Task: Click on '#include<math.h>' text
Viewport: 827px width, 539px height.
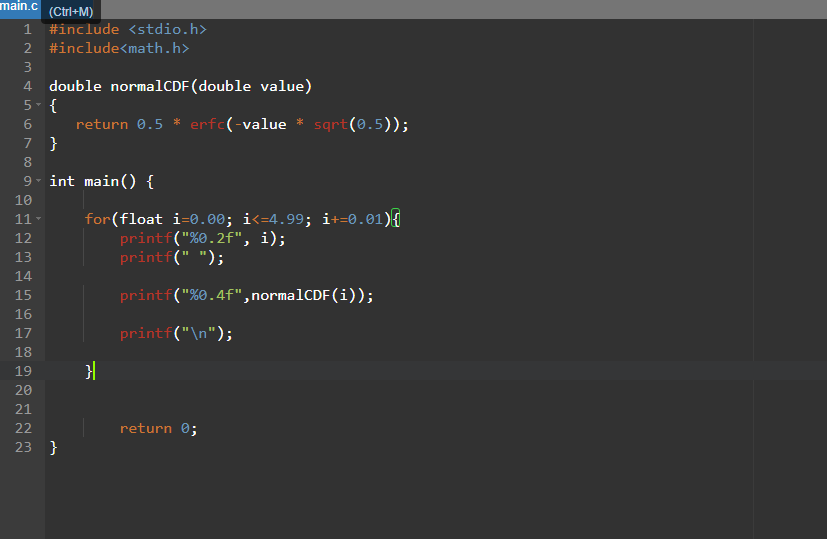Action: point(119,49)
